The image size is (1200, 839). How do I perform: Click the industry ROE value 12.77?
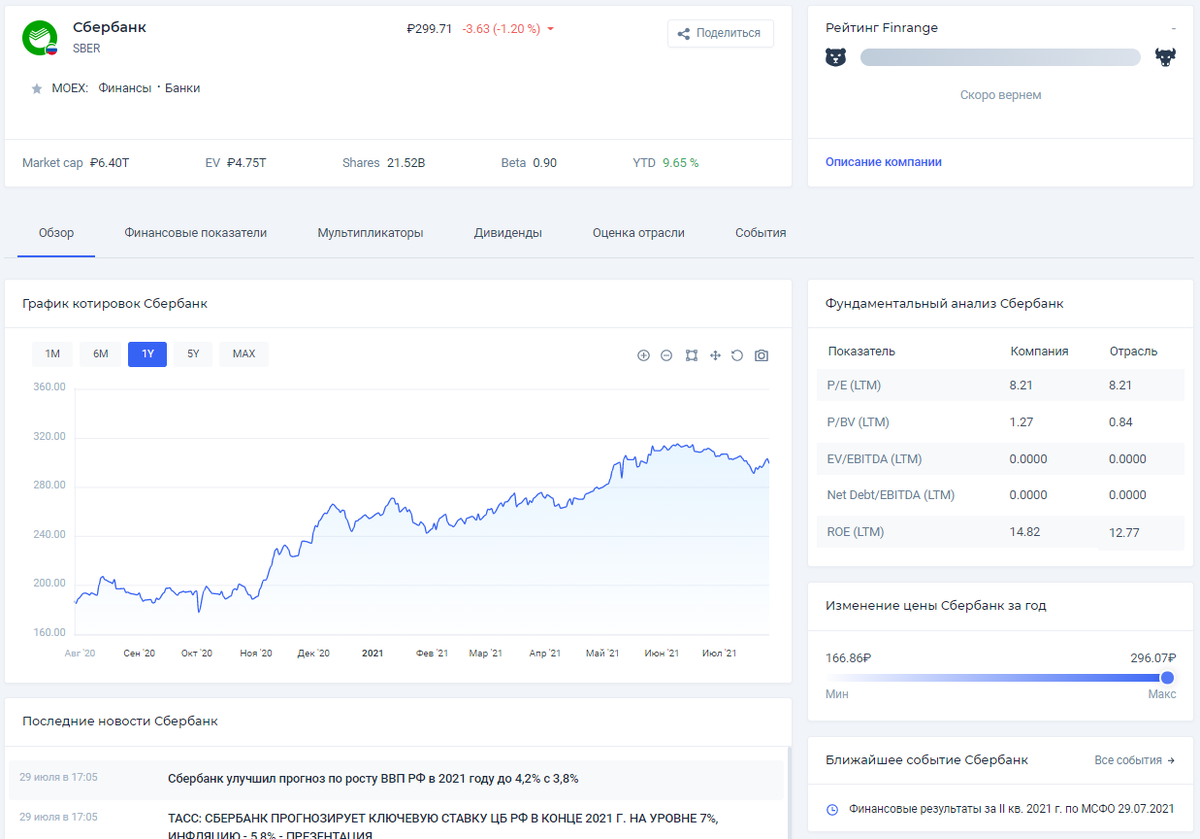(x=1124, y=533)
